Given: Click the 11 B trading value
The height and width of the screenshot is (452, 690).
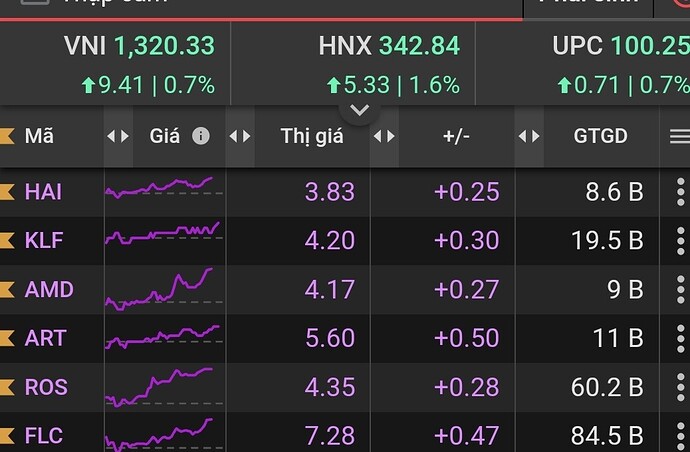Looking at the screenshot, I should tap(618, 338).
